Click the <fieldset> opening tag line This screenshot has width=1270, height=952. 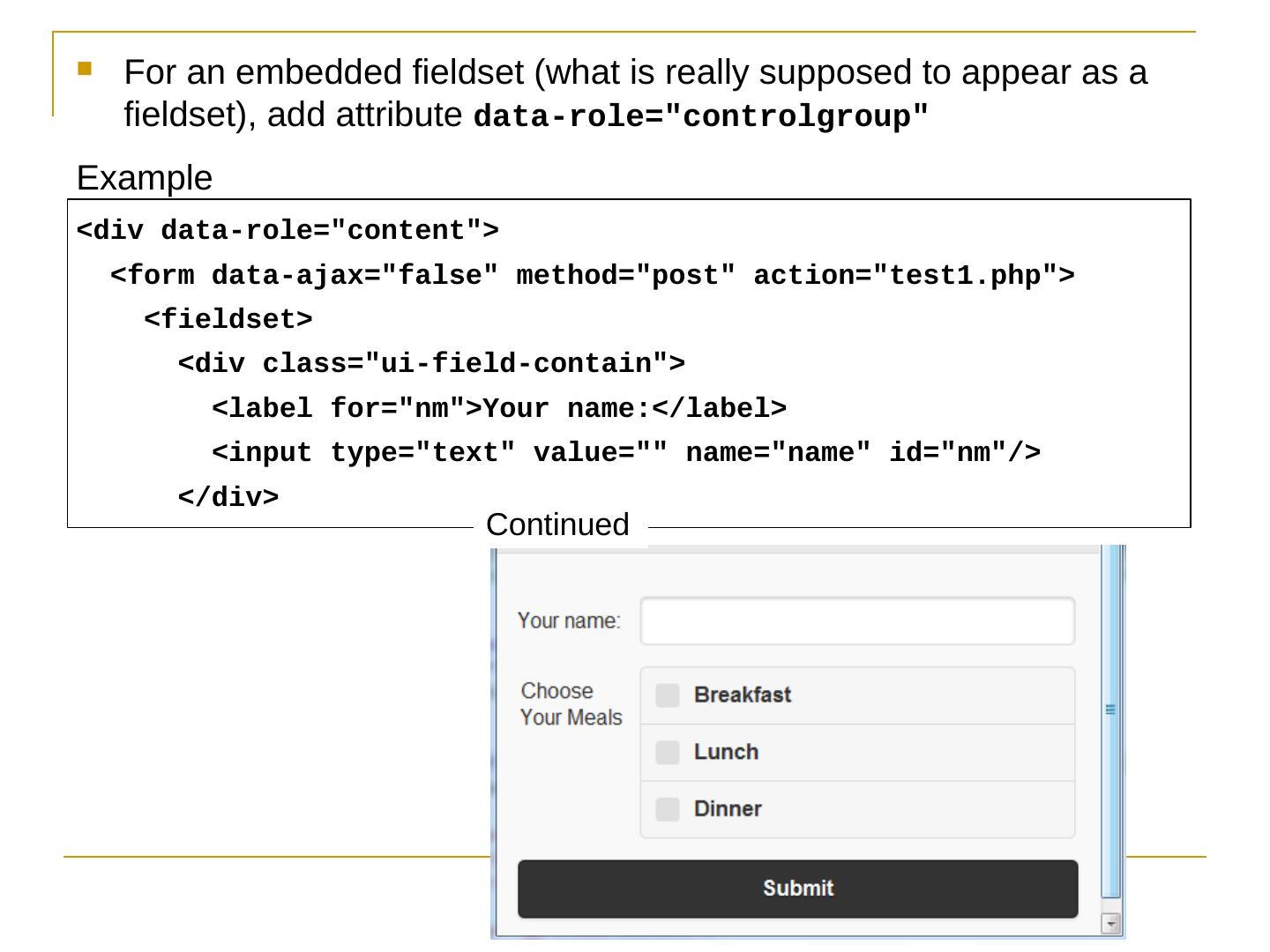pyautogui.click(x=228, y=319)
